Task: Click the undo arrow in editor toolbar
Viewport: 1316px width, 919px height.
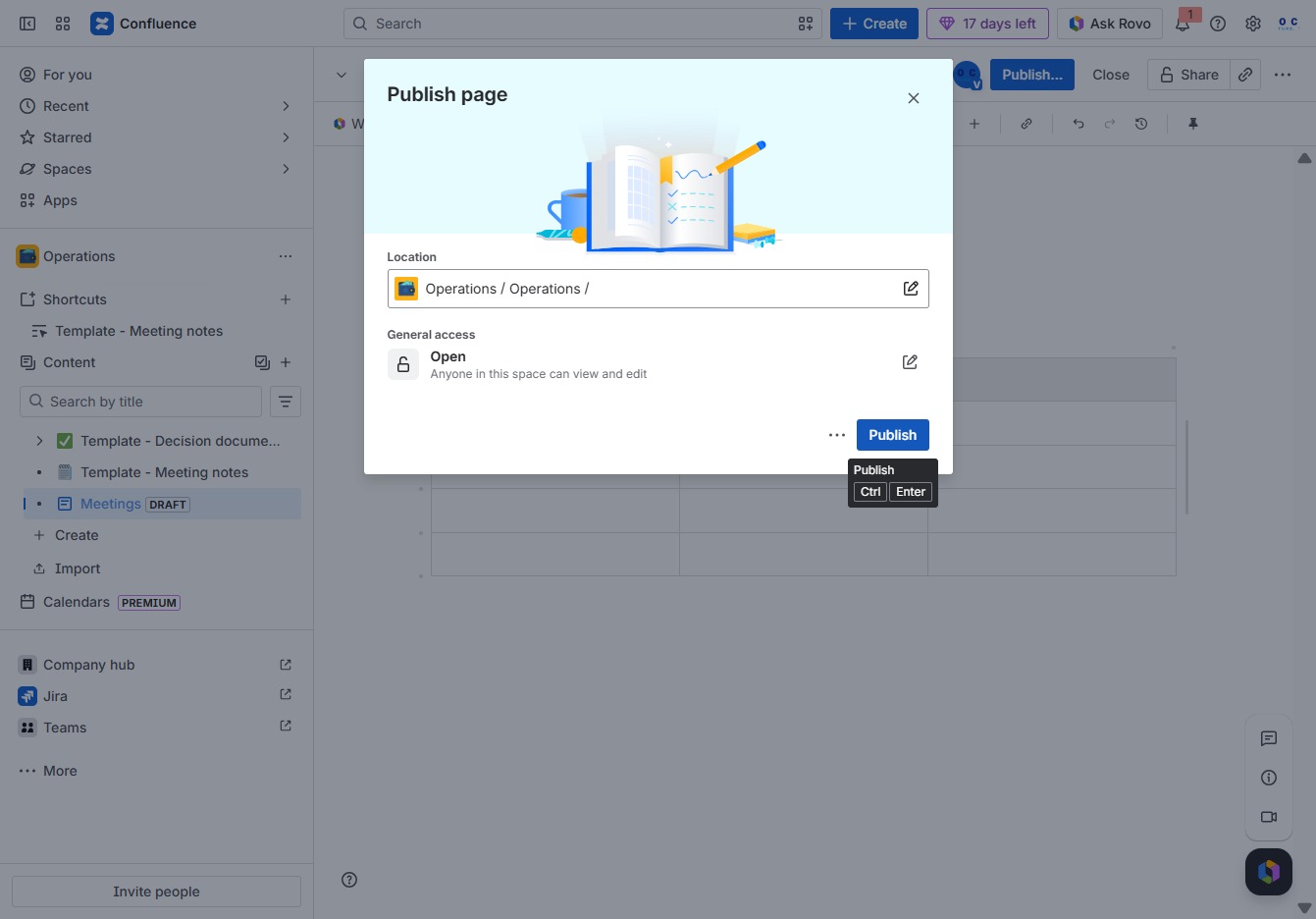Action: point(1079,124)
